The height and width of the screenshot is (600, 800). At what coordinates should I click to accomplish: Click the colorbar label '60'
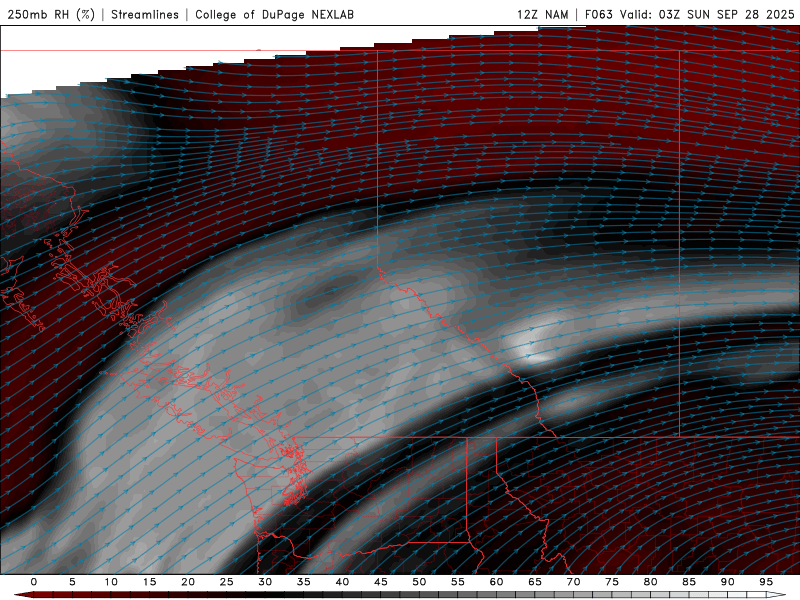pos(496,582)
